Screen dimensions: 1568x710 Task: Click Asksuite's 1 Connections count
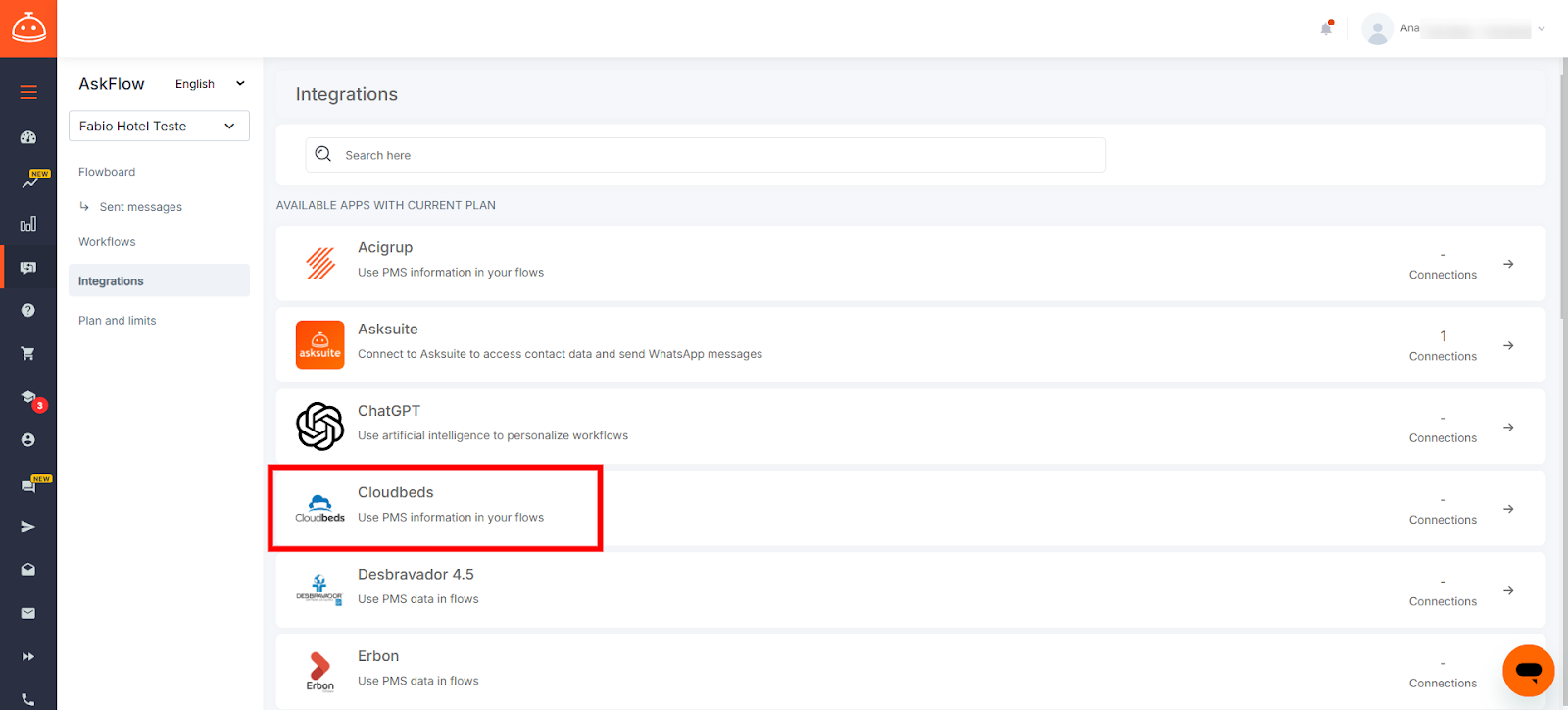[x=1443, y=346]
